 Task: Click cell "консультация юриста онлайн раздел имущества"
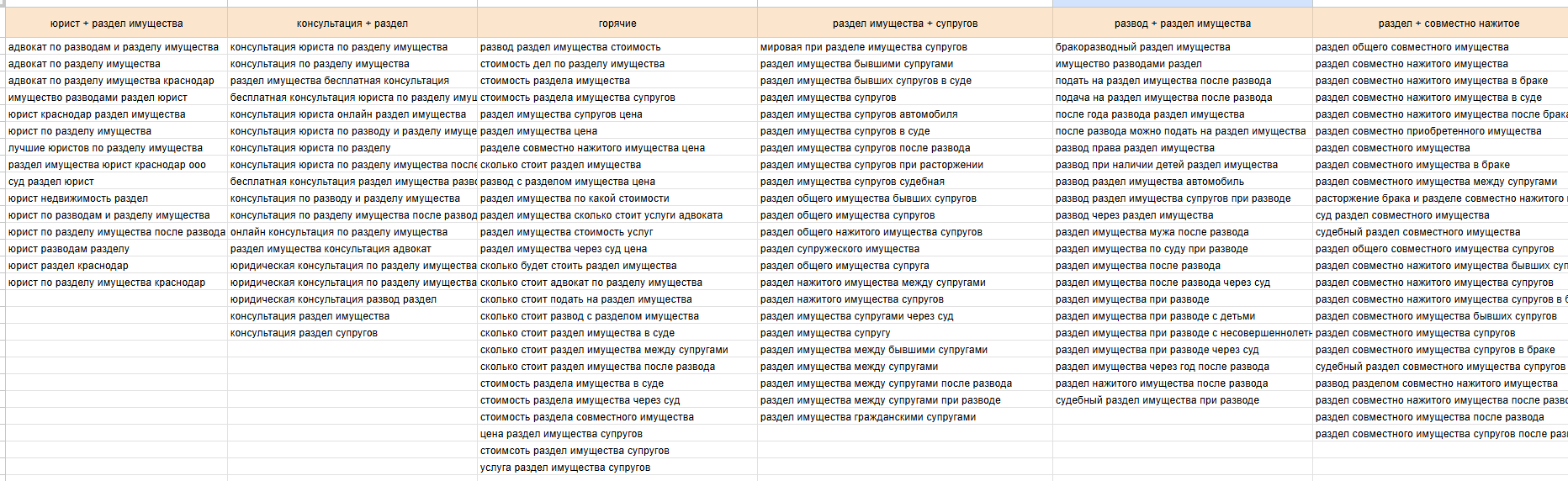pyautogui.click(x=352, y=114)
